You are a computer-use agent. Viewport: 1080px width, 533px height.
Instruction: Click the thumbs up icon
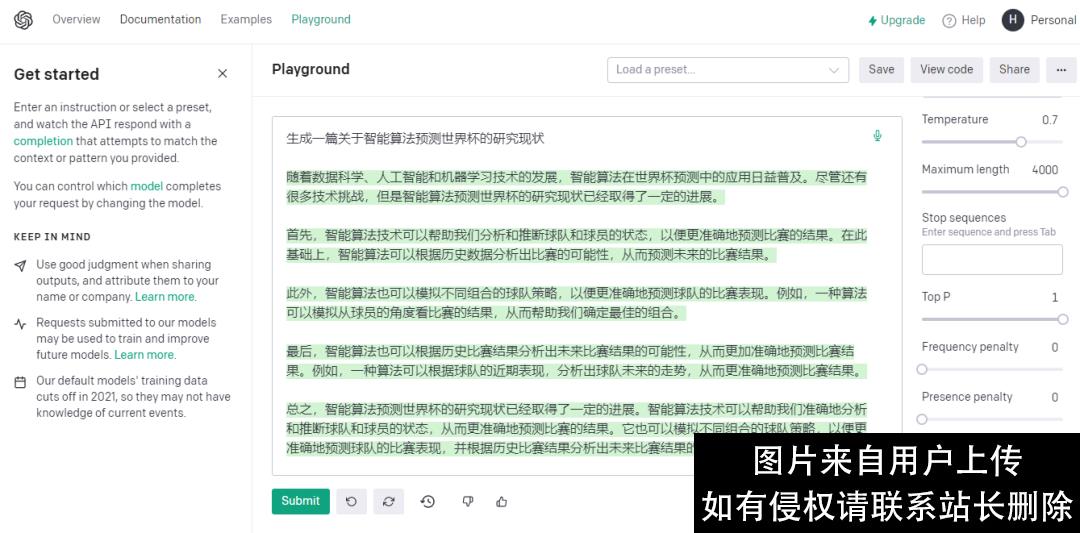click(501, 501)
